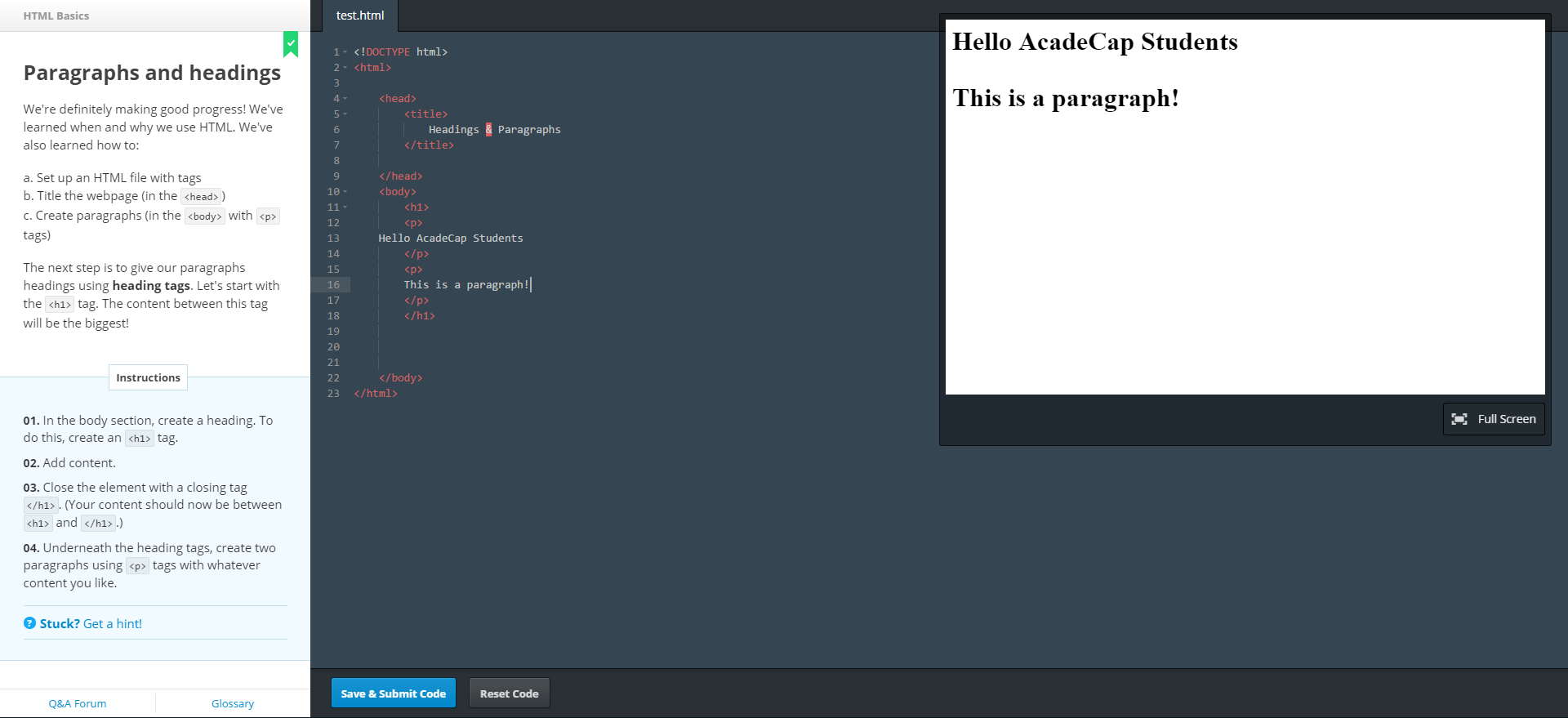Switch to the test.html tab
This screenshot has height=718, width=1568.
[x=360, y=16]
